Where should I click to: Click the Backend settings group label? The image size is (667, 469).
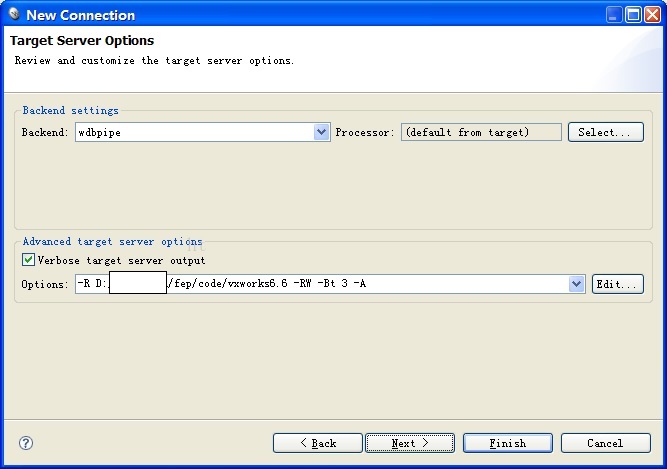click(x=71, y=111)
